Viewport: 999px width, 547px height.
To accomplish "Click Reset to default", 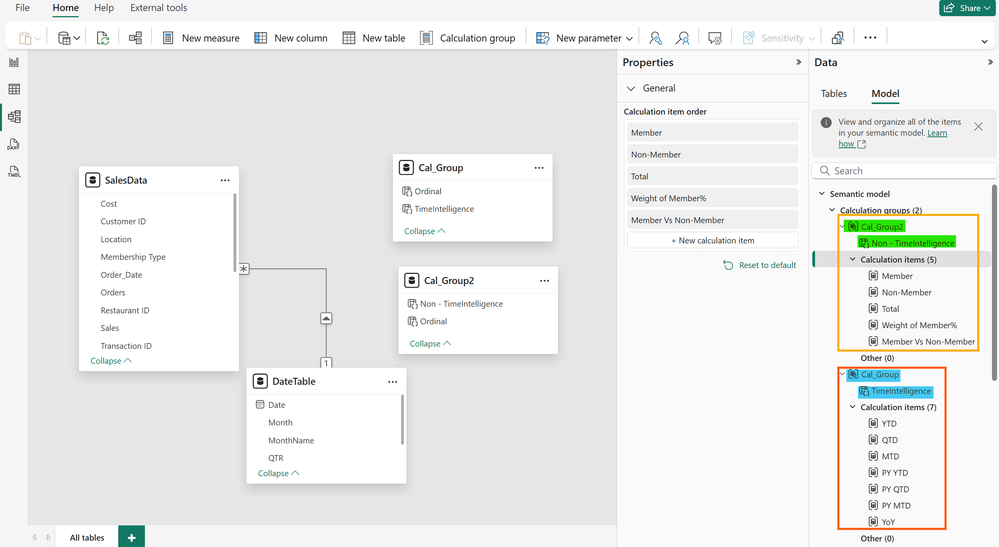I will pyautogui.click(x=759, y=266).
